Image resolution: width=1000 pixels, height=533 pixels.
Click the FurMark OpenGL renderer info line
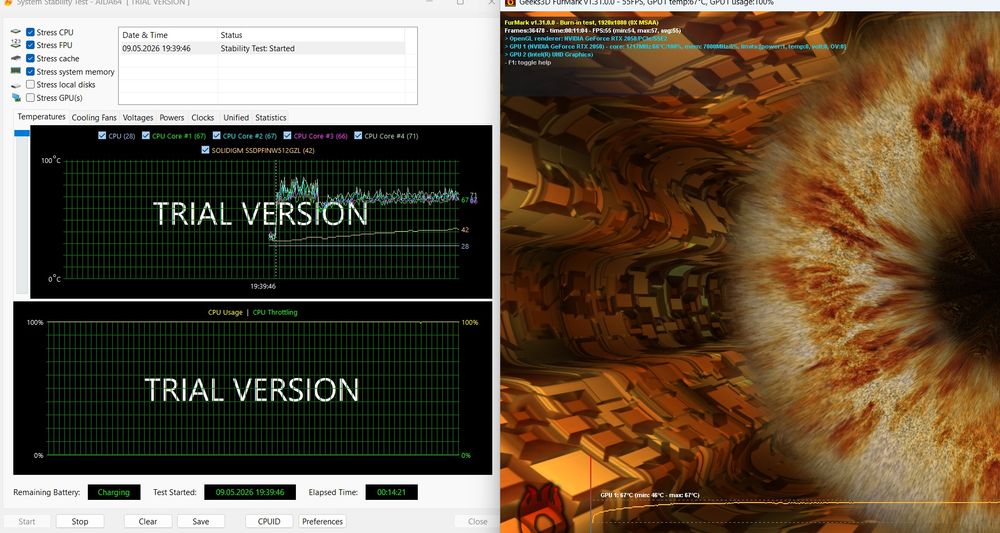pos(585,38)
